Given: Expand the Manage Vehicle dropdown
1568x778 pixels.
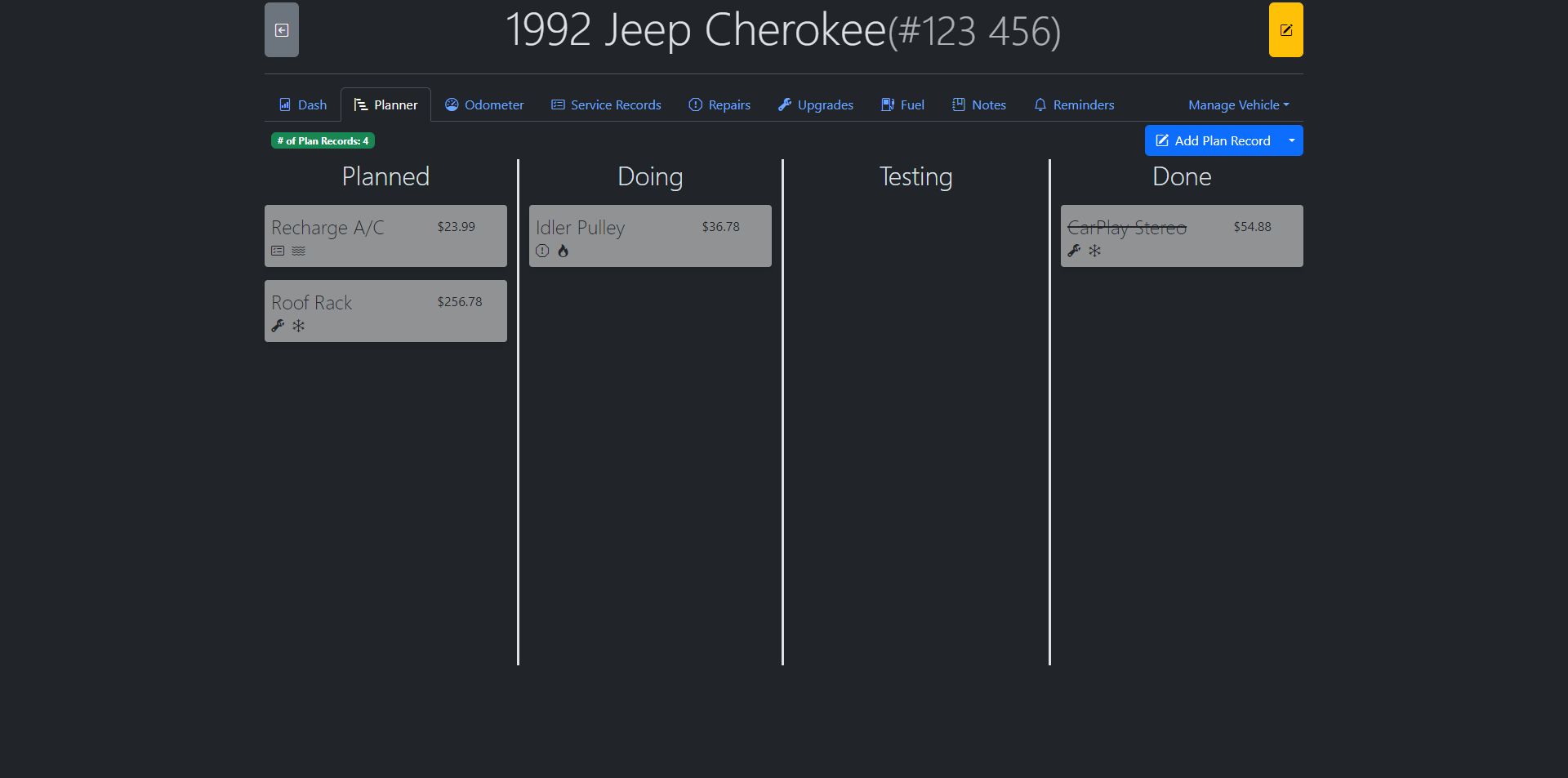Looking at the screenshot, I should coord(1238,104).
